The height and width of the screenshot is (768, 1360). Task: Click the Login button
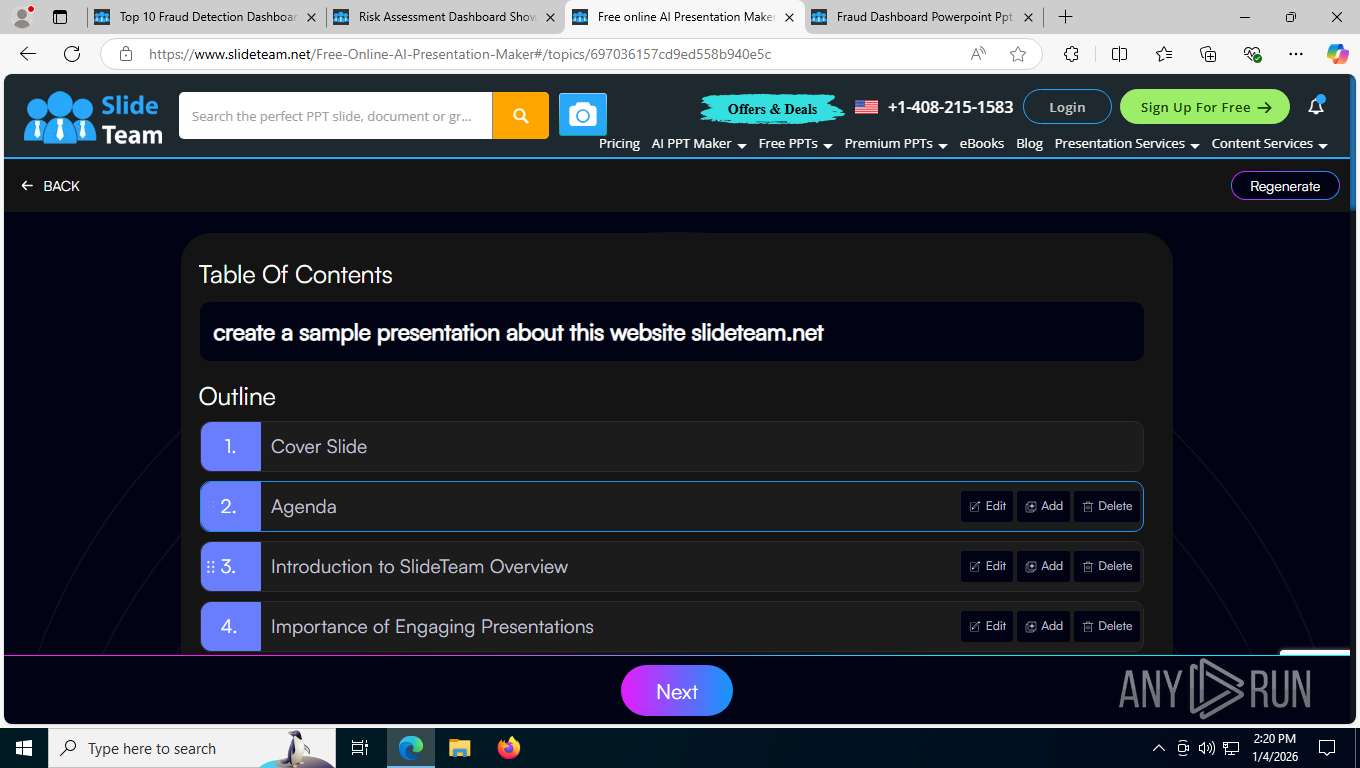point(1067,107)
